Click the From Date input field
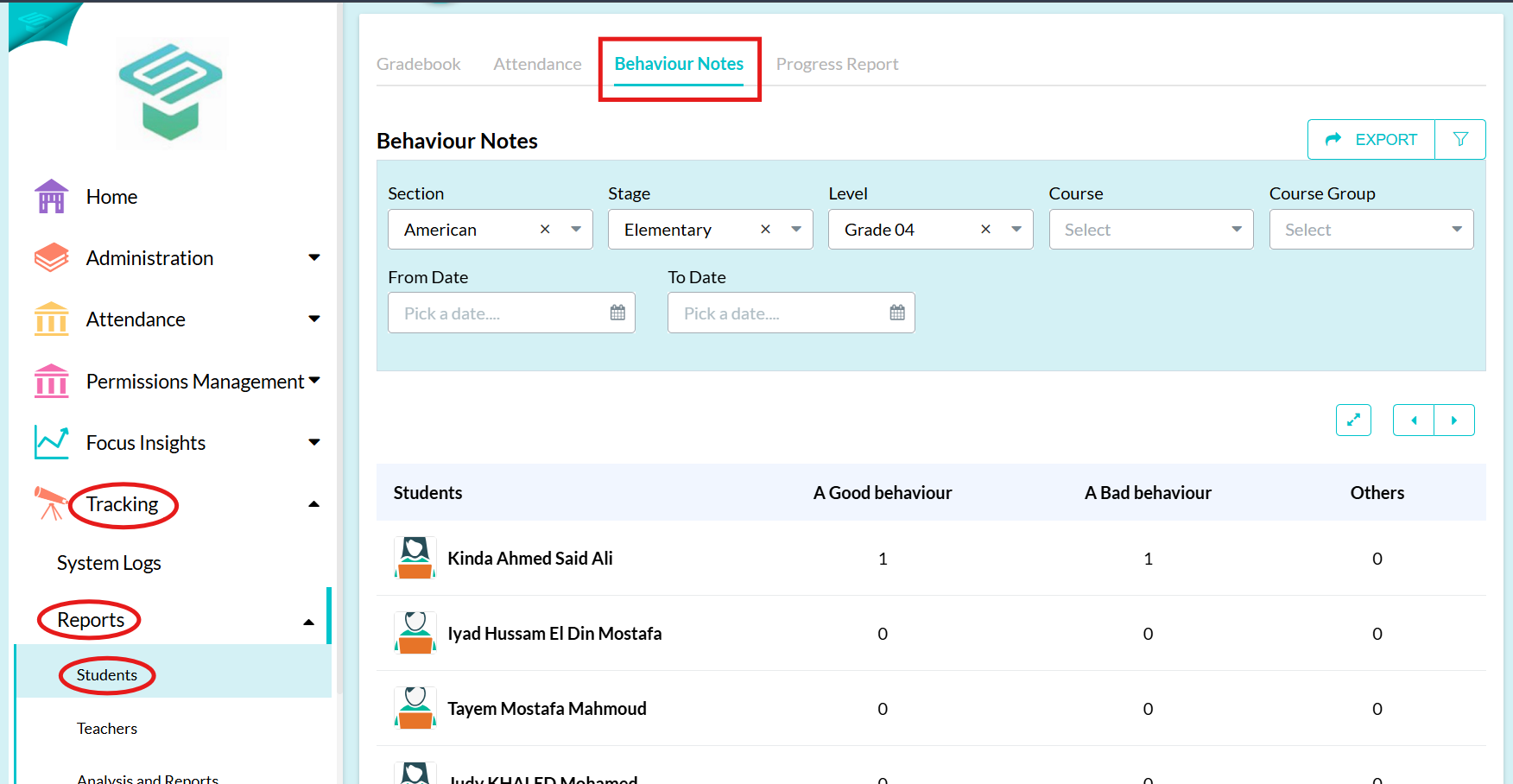1513x784 pixels. pyautogui.click(x=511, y=313)
